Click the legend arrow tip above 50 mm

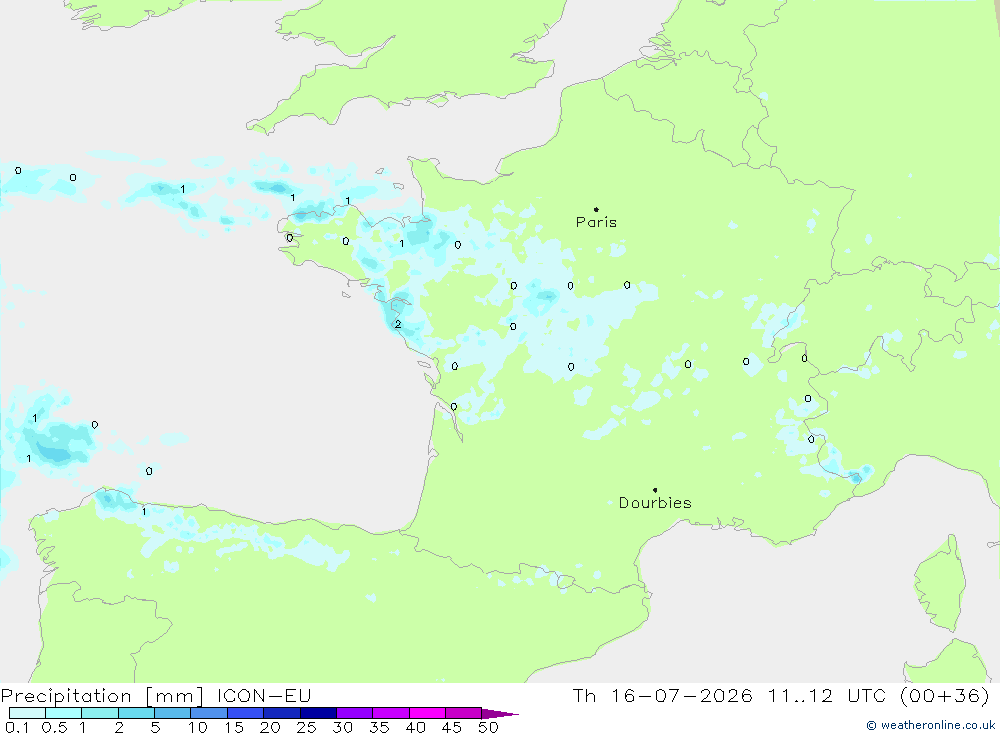500,714
